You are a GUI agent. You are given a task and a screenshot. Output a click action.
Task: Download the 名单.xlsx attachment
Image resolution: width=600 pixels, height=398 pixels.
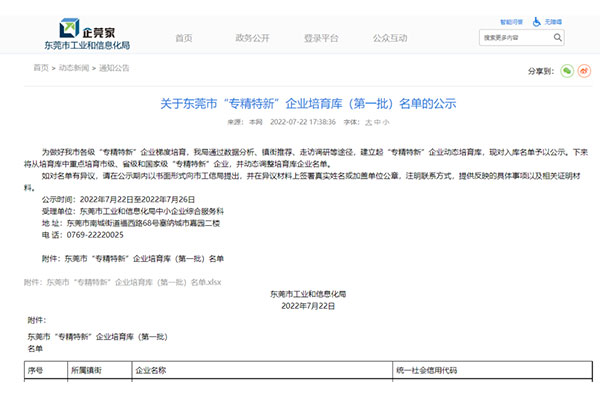pos(122,282)
